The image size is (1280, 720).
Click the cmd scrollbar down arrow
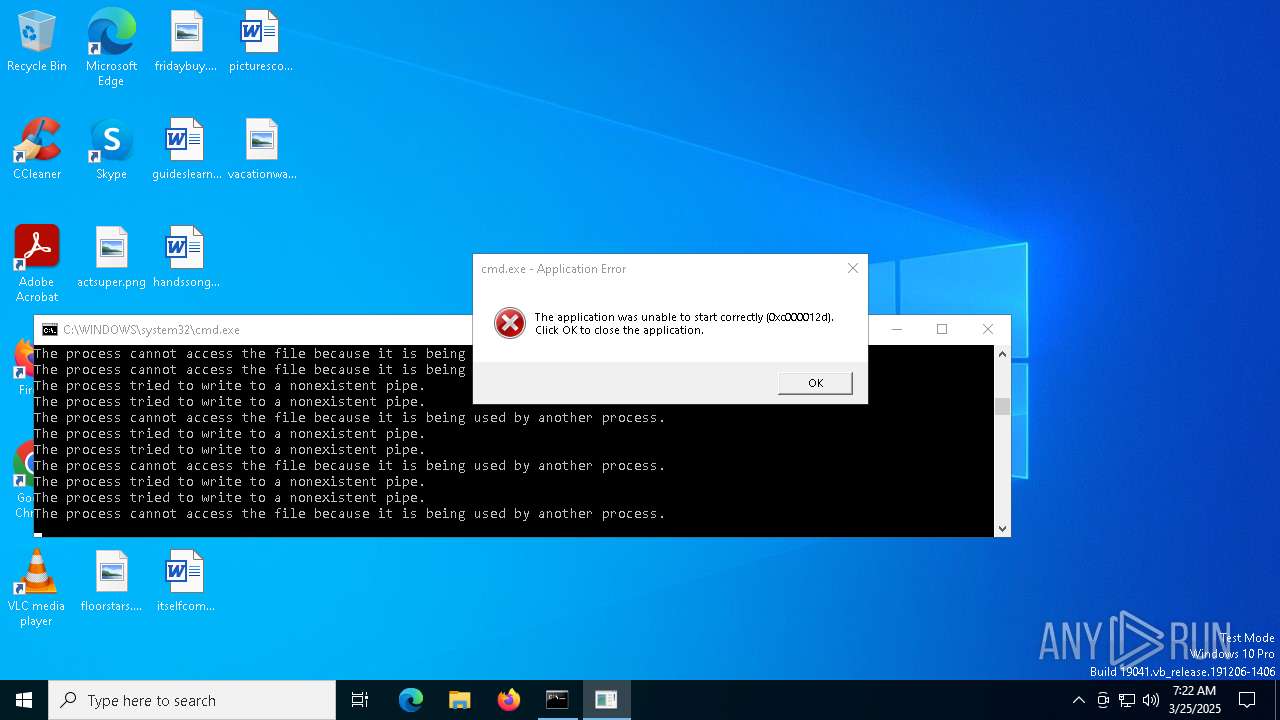[1002, 528]
